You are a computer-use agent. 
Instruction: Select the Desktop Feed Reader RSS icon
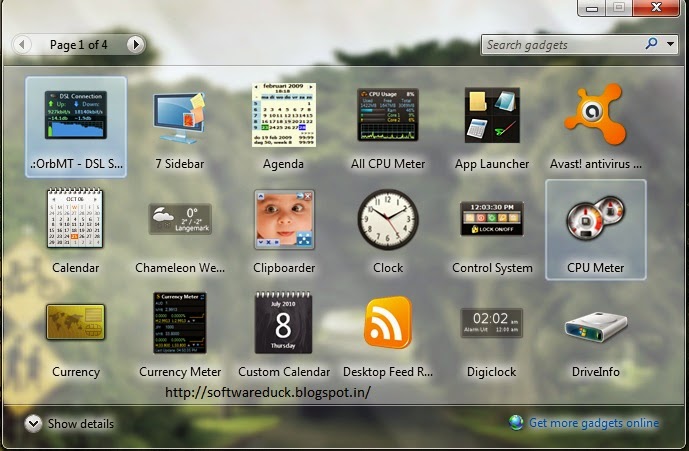(x=388, y=322)
